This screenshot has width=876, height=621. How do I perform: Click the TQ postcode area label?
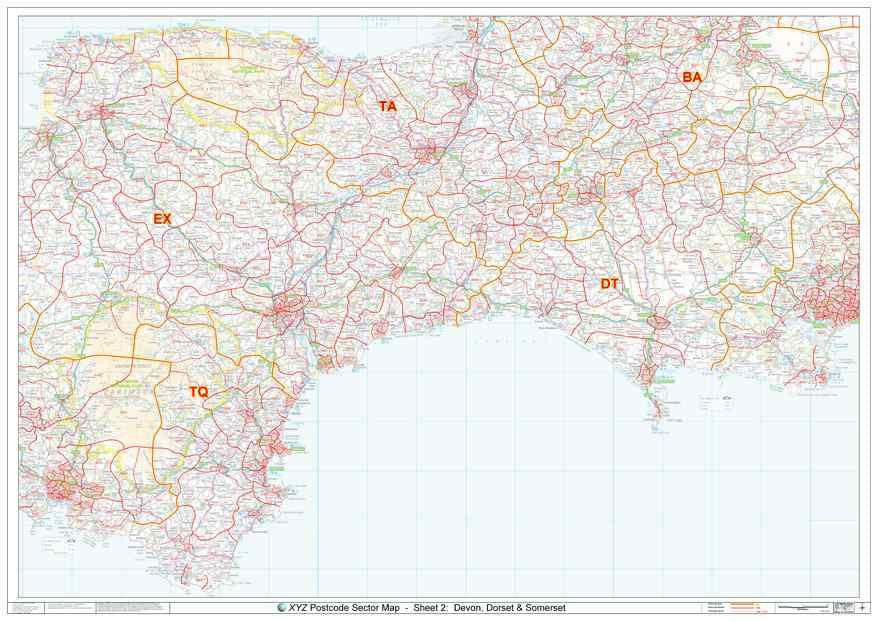pos(198,392)
